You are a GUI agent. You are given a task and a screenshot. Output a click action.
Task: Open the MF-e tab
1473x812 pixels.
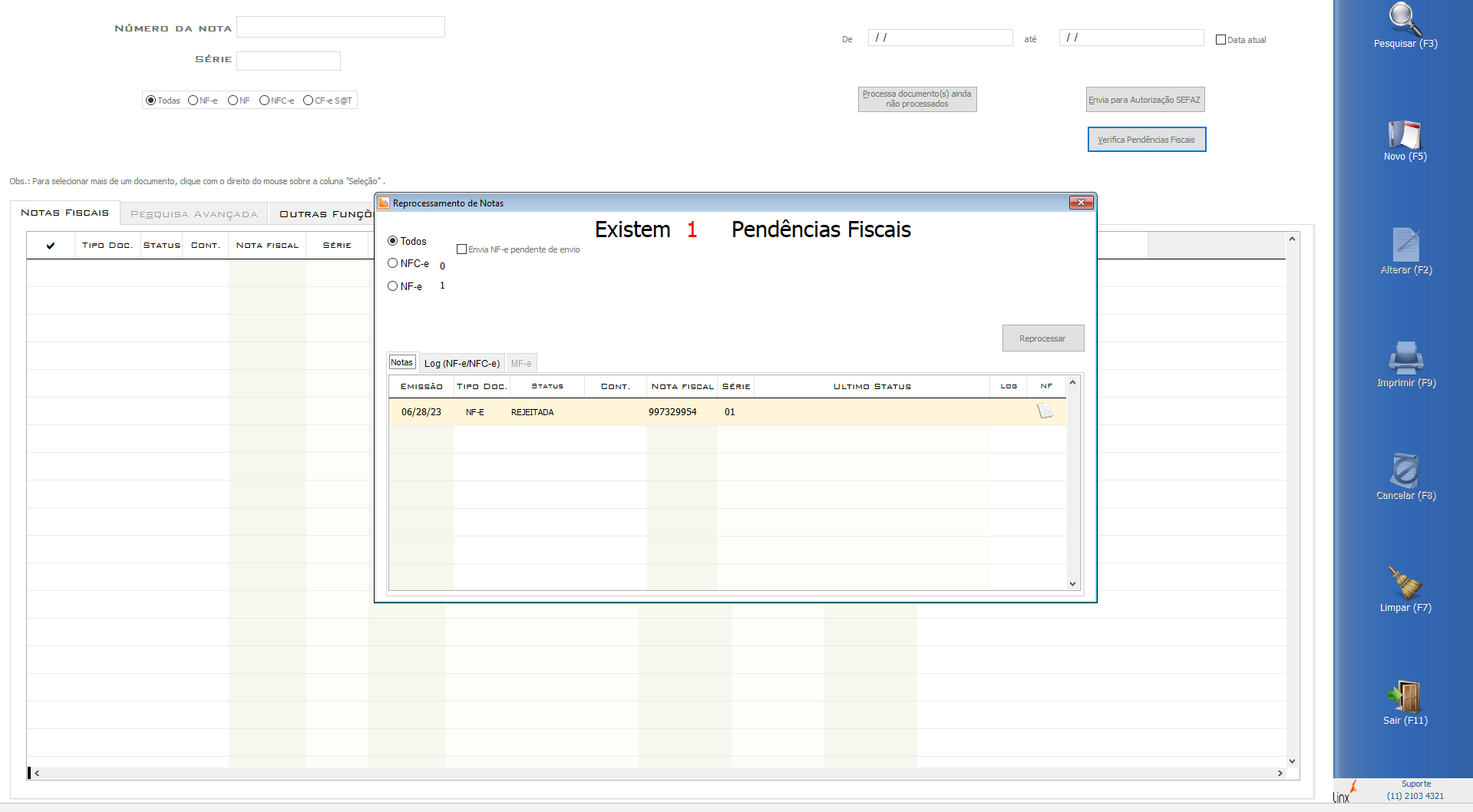click(x=521, y=363)
